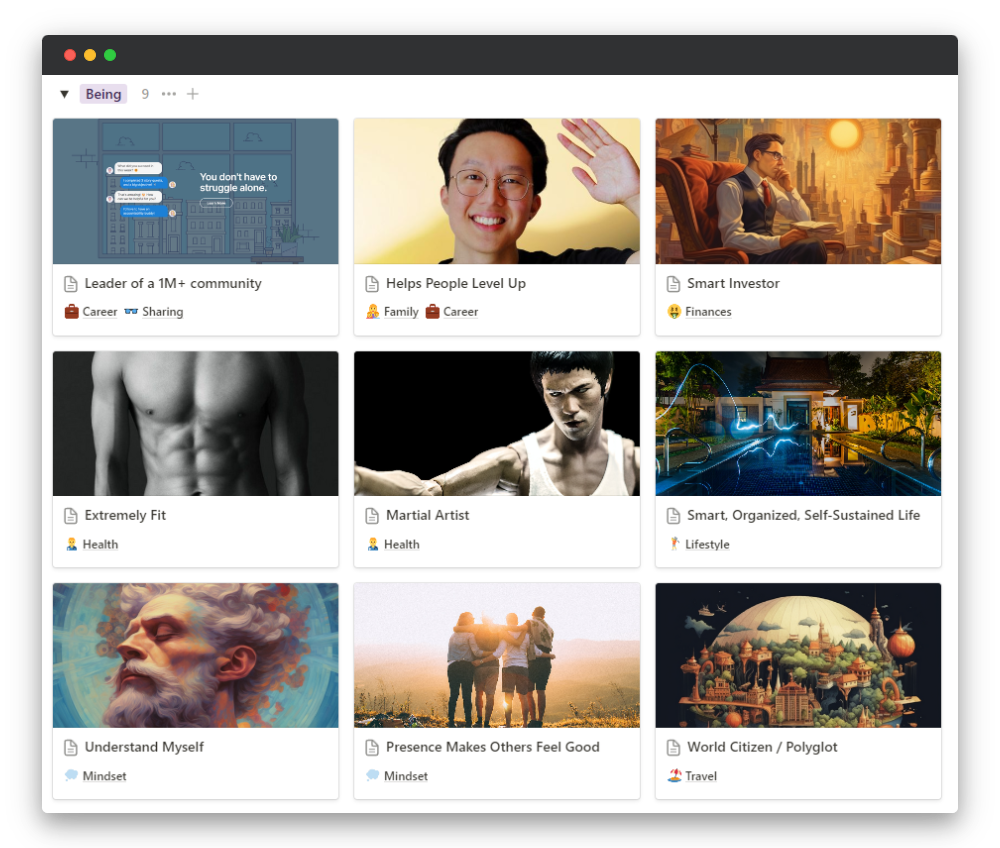Click the Being group tag label
This screenshot has width=1000, height=848.
click(x=103, y=94)
